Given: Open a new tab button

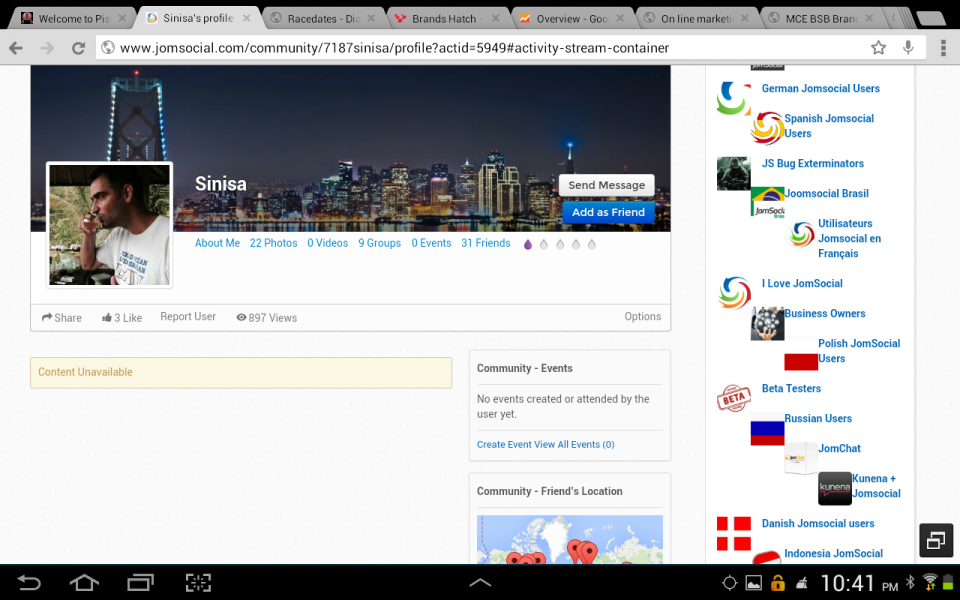Looking at the screenshot, I should (931, 18).
